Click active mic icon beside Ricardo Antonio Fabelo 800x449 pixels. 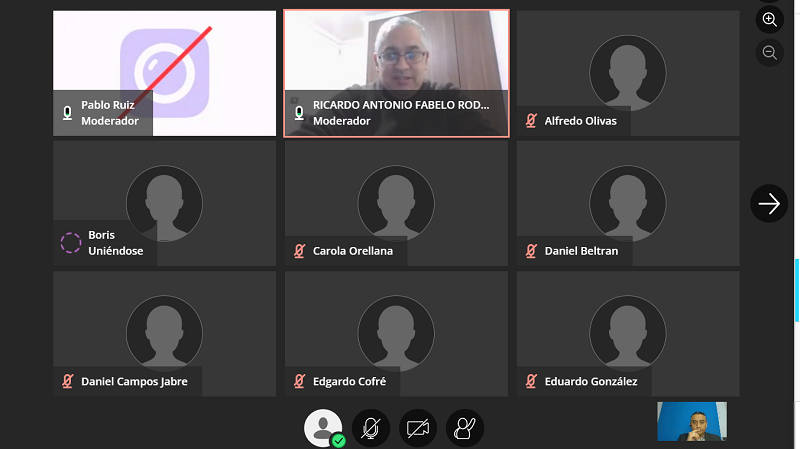coord(299,113)
